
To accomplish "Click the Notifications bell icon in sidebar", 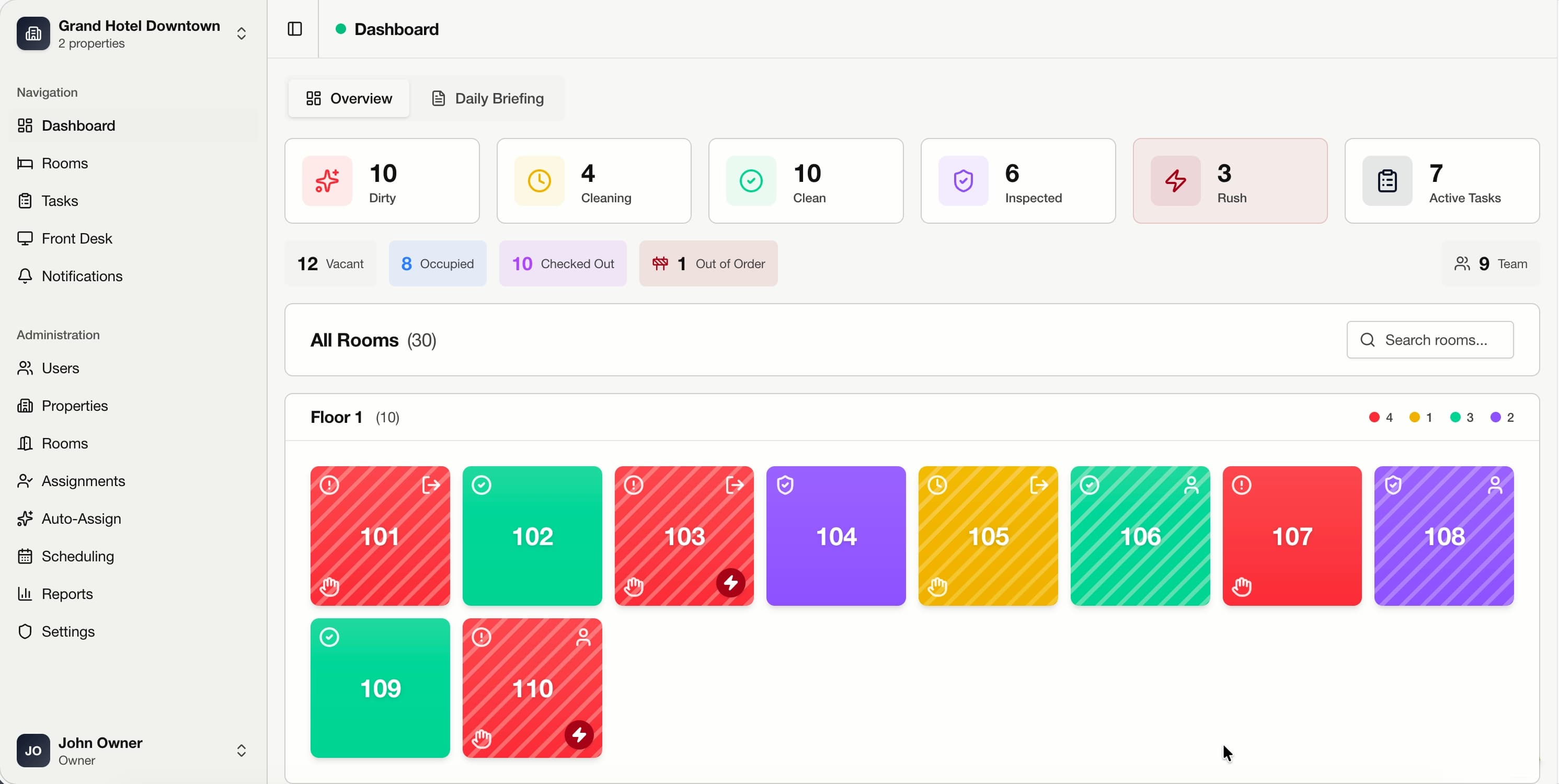I will point(25,276).
